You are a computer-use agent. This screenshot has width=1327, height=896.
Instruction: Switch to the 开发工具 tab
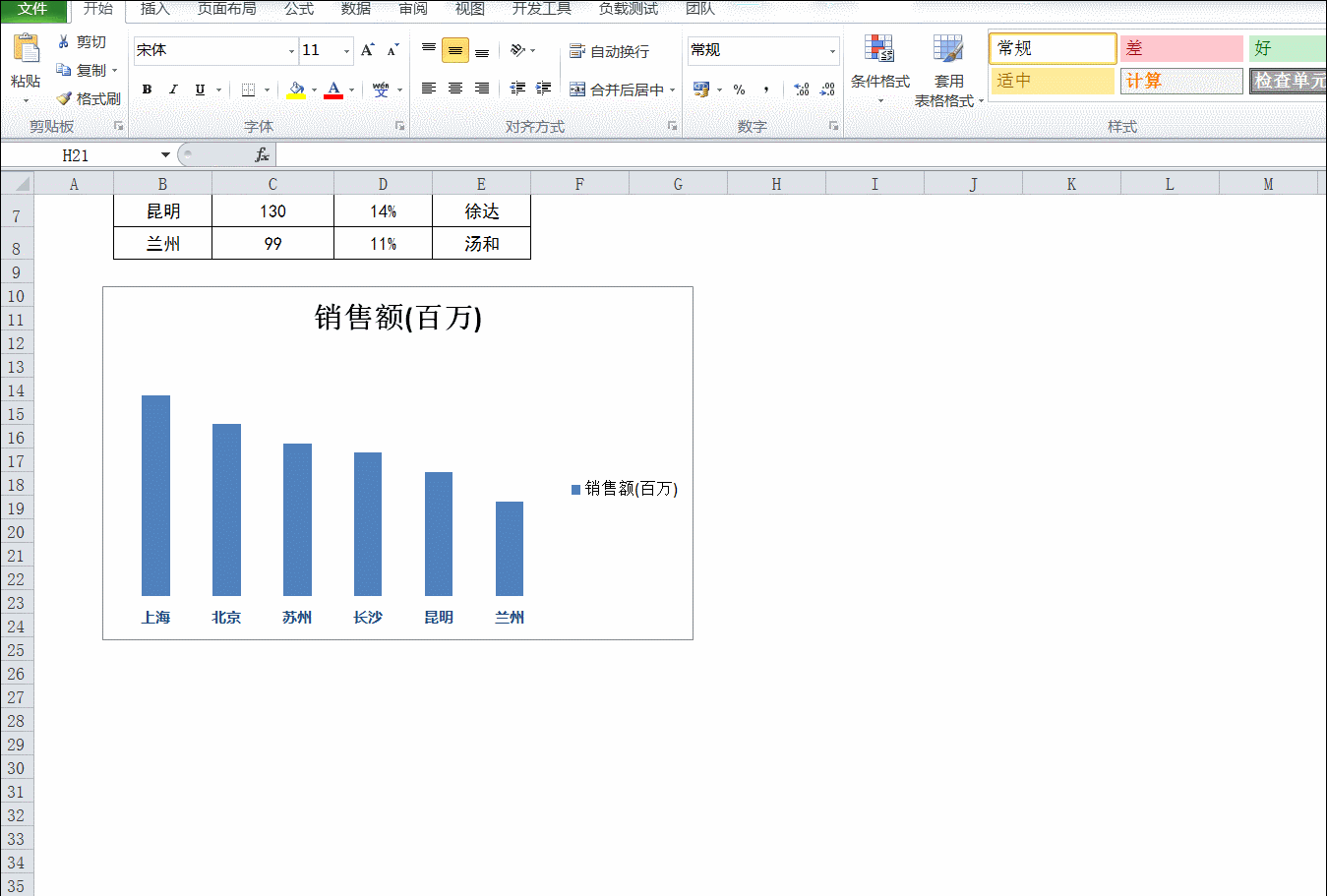coord(542,9)
